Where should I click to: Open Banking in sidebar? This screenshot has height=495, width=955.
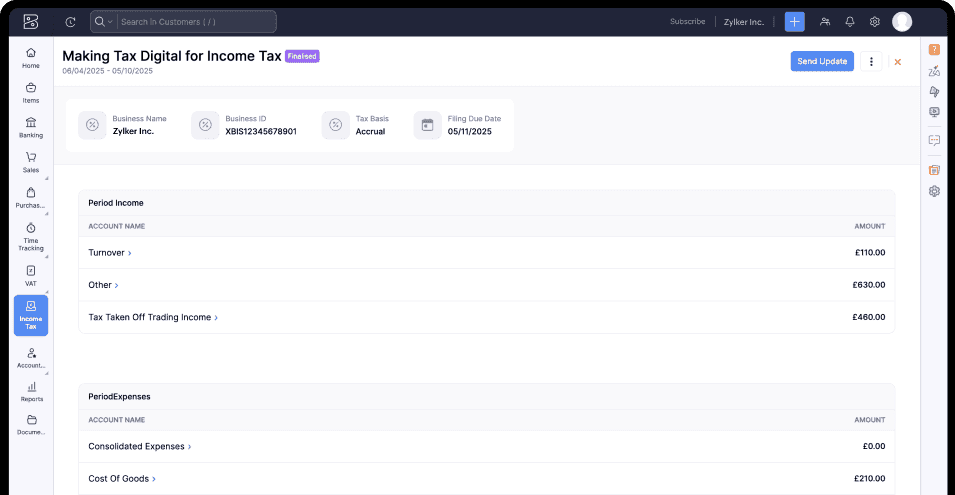pyautogui.click(x=31, y=127)
